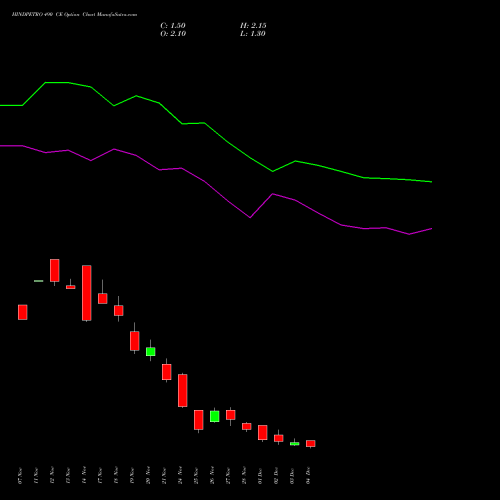
Task: Click the small green candle above 03 Dec
Action: point(295,444)
